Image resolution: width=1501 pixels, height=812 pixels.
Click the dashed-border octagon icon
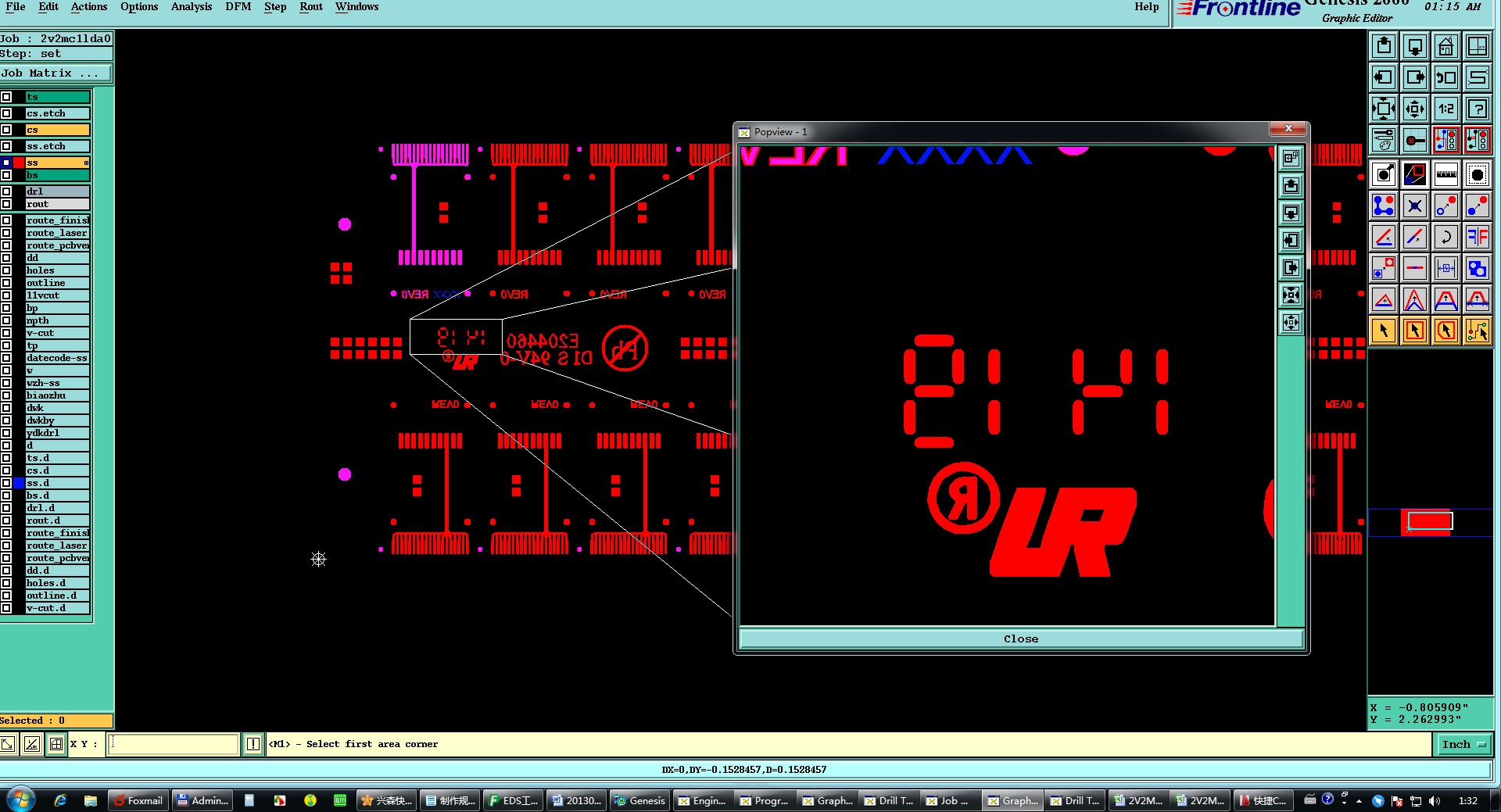coord(1478,174)
